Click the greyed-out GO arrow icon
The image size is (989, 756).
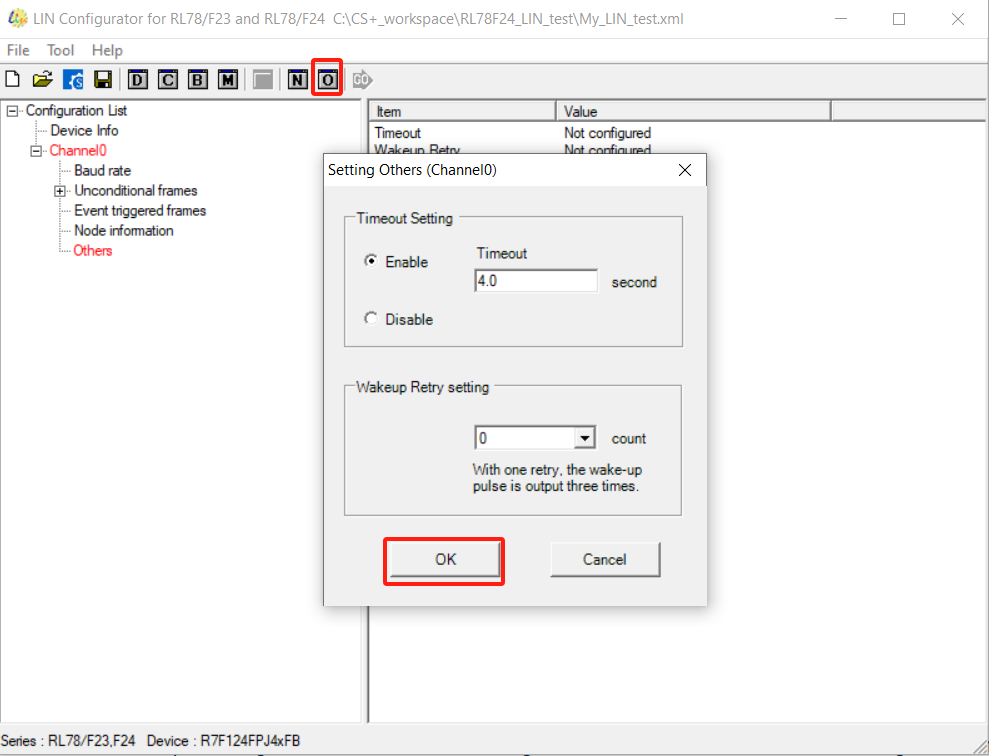click(362, 79)
